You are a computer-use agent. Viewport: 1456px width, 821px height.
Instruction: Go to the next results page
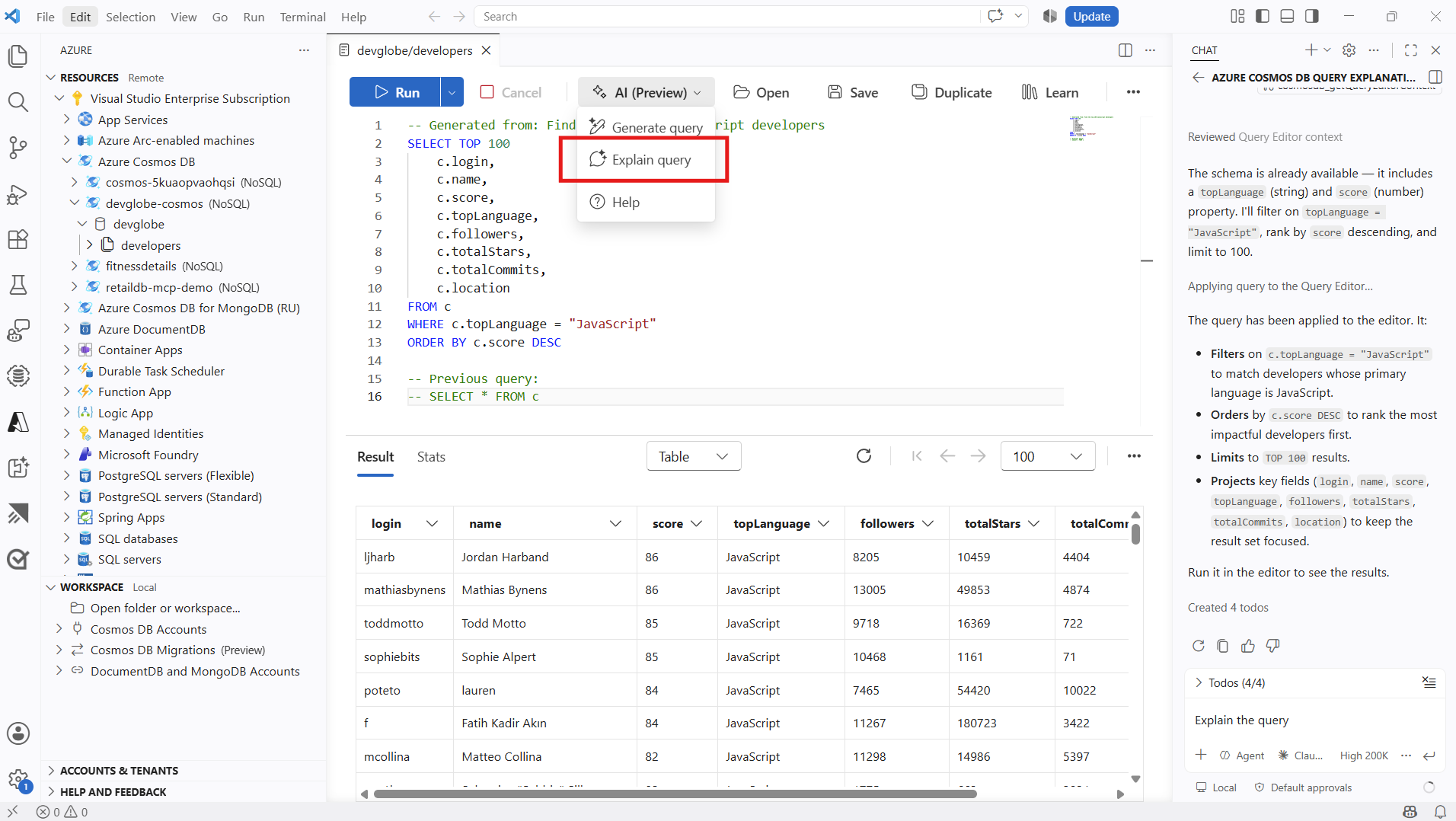pos(979,456)
